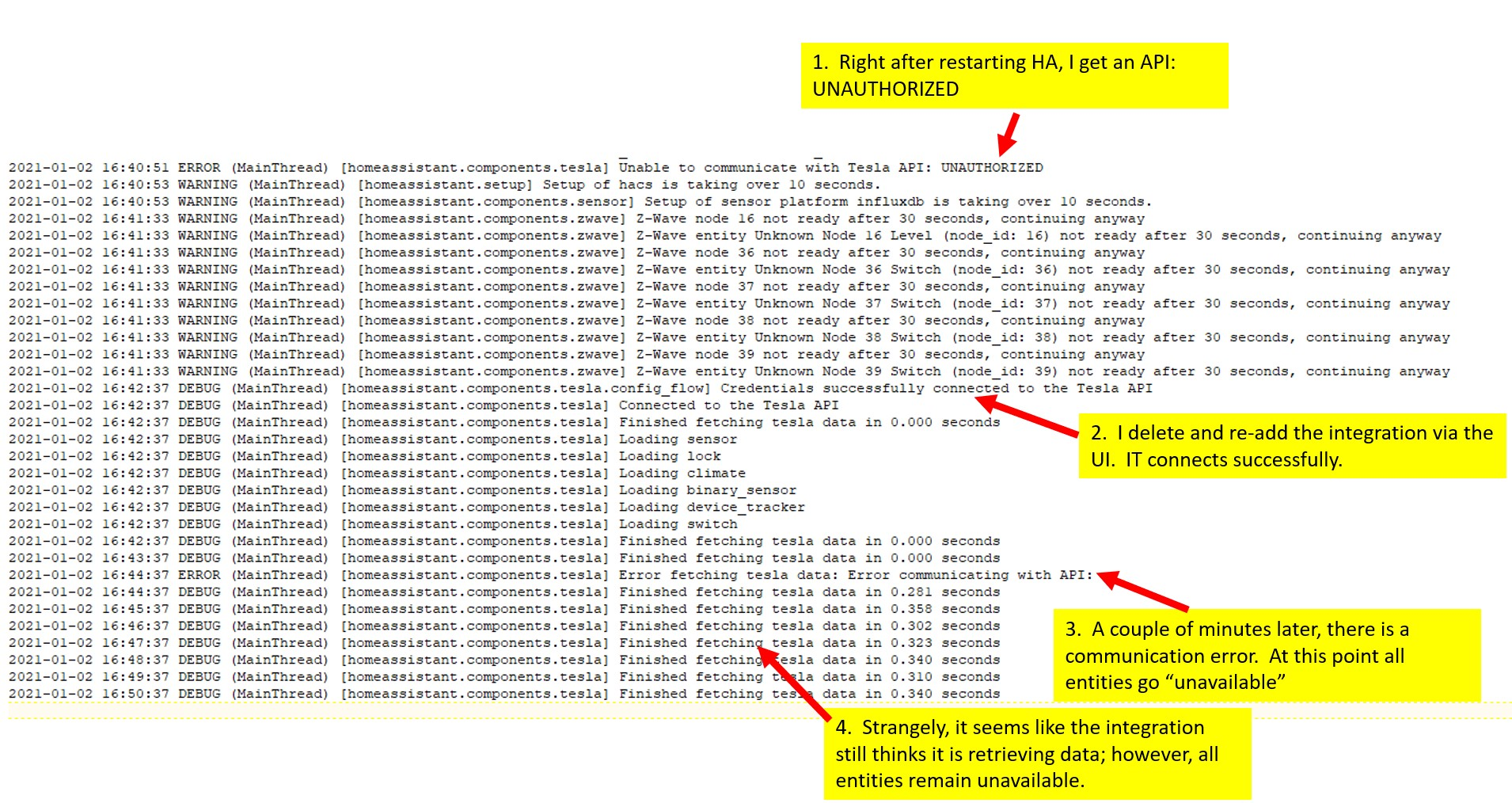Viewport: 1512px width, 803px height.
Task: Click the word UNAUTHORIZED in the first log line
Action: (992, 168)
